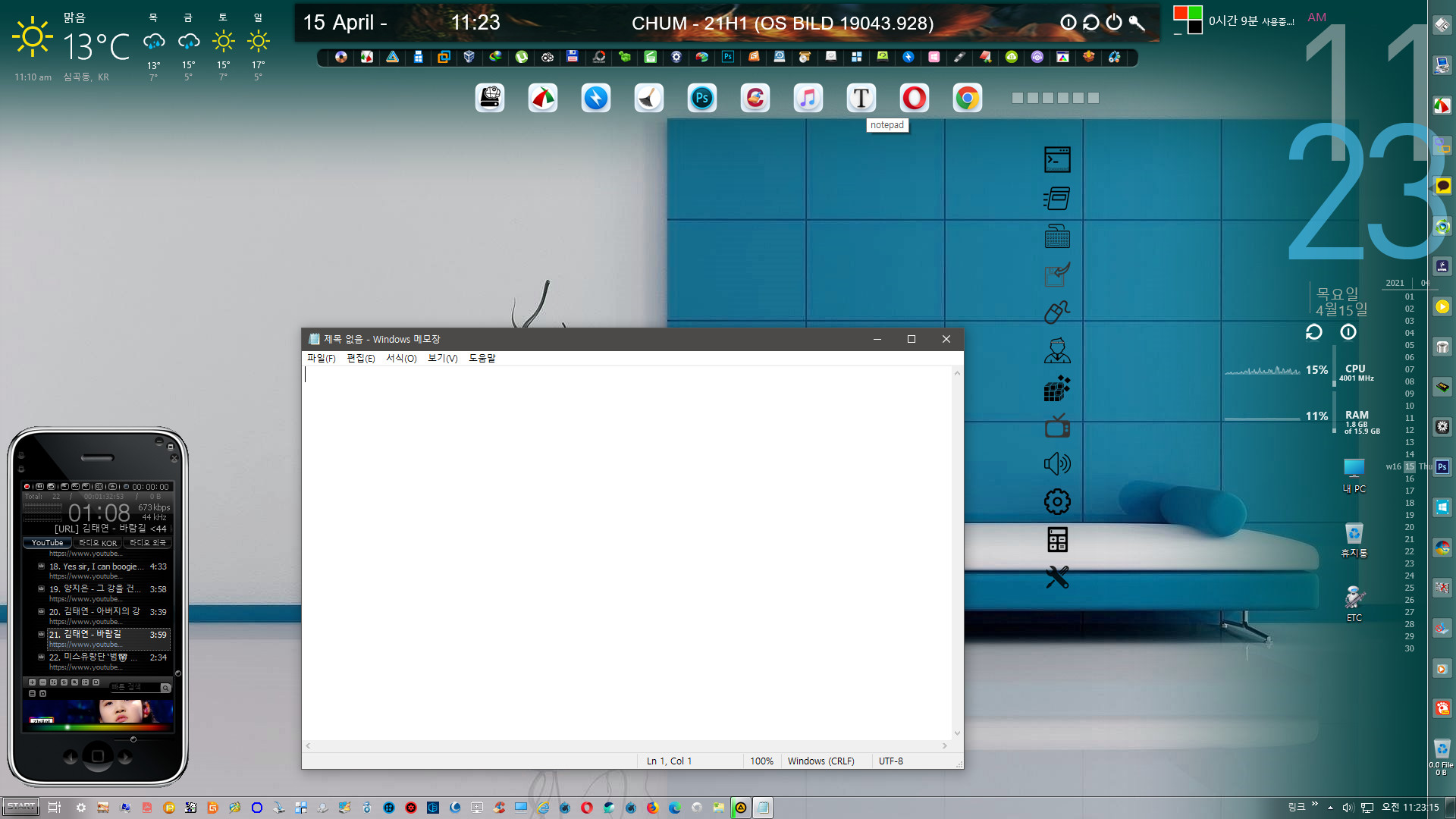Viewport: 1456px width, 819px height.
Task: Open uTorrent icon in top launcher bar
Action: coord(521,57)
